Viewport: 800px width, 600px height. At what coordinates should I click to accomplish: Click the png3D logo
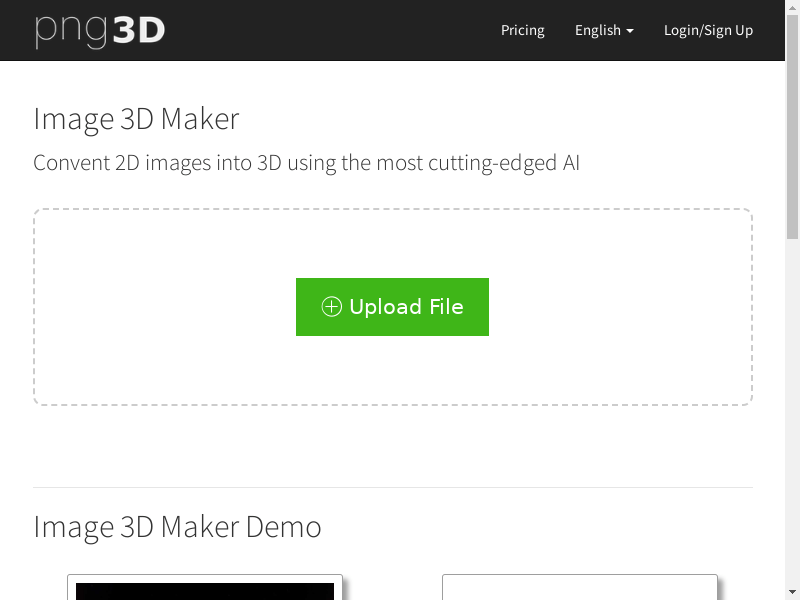pyautogui.click(x=99, y=30)
